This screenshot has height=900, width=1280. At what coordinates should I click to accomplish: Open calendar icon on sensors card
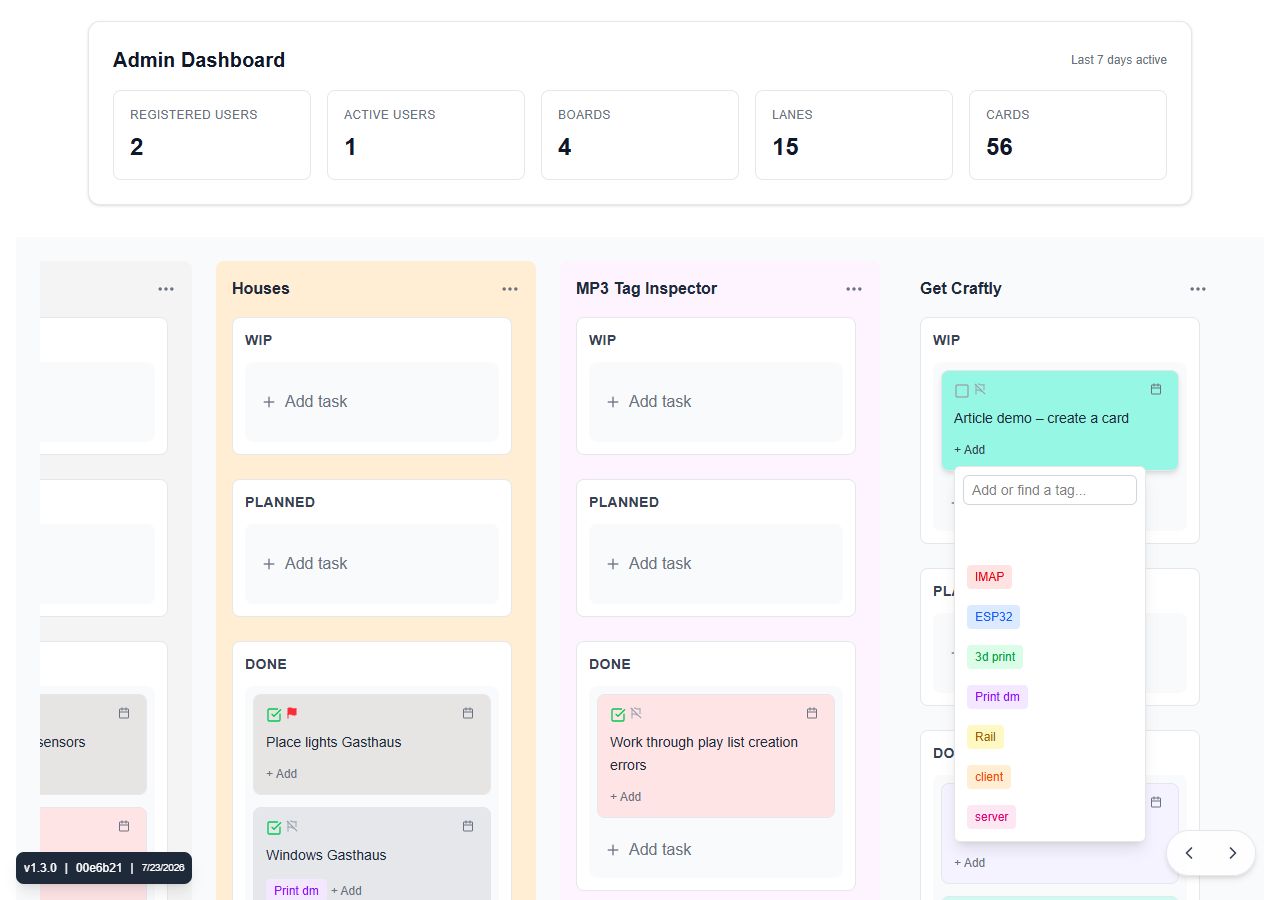point(124,713)
